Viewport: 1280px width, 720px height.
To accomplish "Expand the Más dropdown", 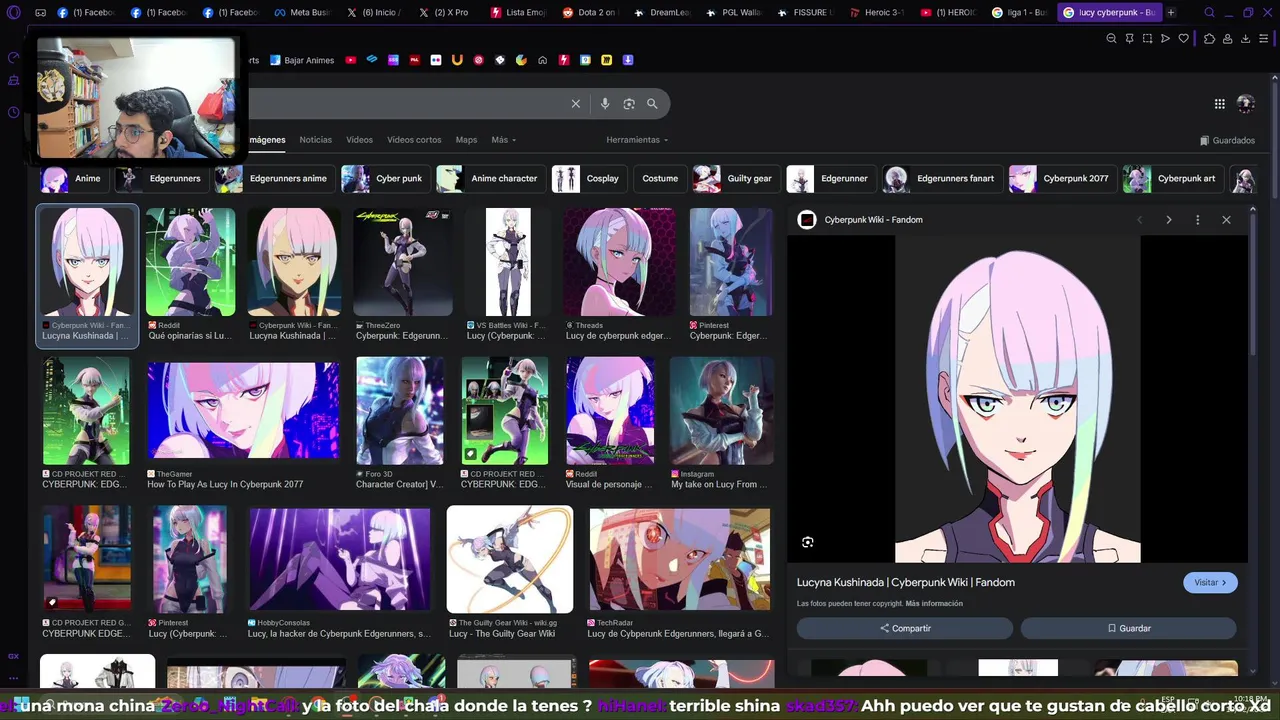I will 503,140.
